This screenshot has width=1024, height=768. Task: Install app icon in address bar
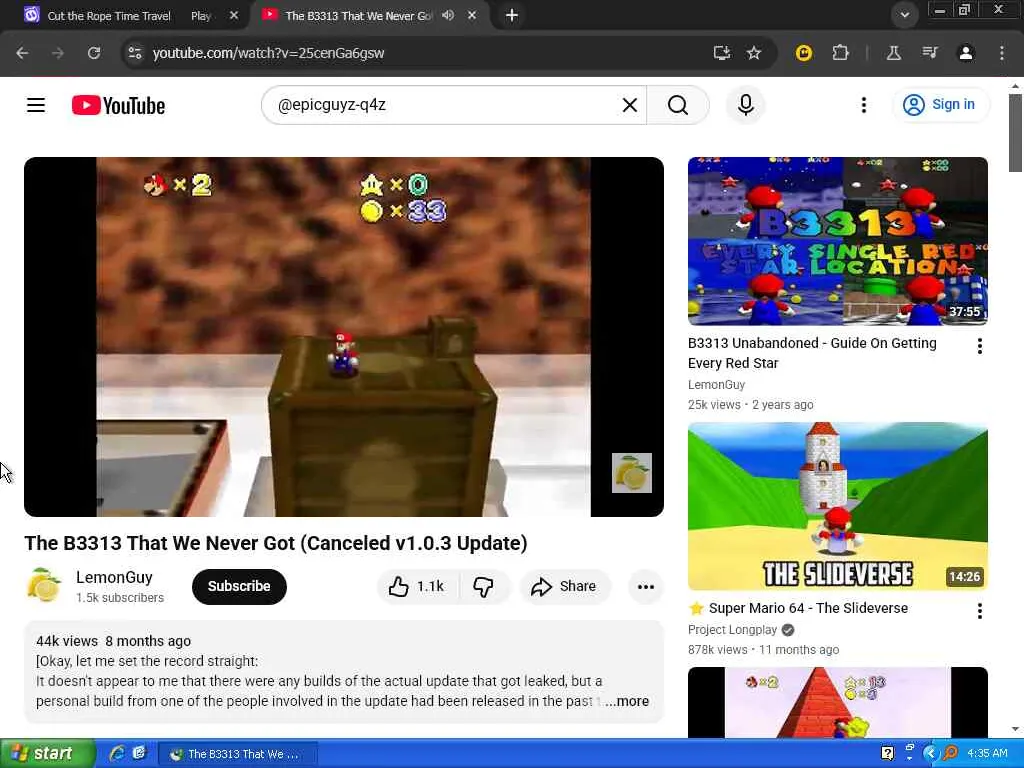point(721,53)
